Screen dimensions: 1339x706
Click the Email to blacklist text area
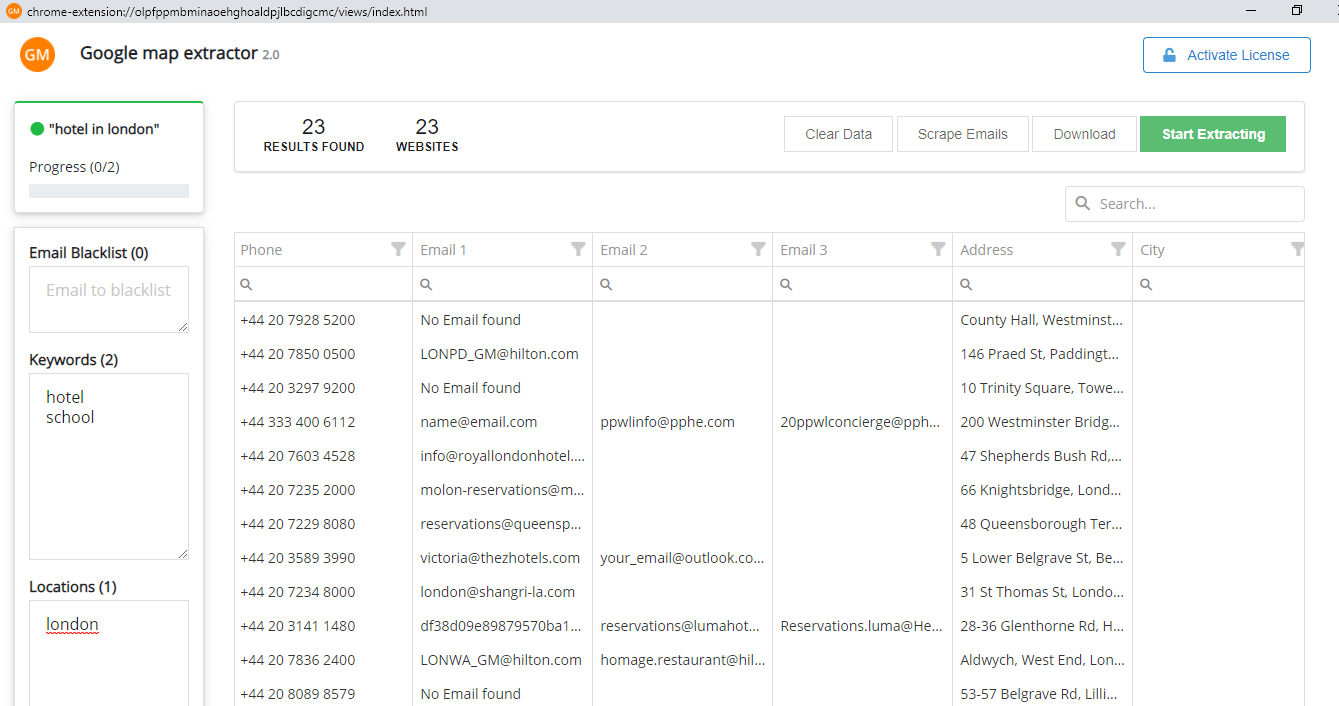click(108, 297)
